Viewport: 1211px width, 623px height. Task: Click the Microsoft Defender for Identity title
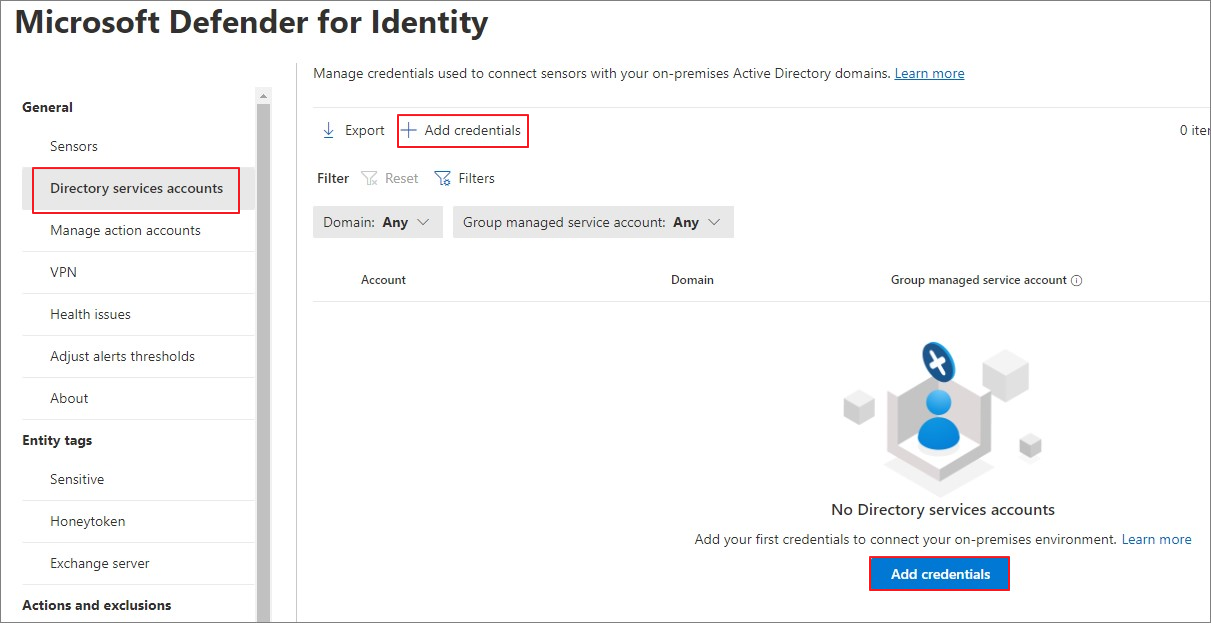(x=252, y=22)
